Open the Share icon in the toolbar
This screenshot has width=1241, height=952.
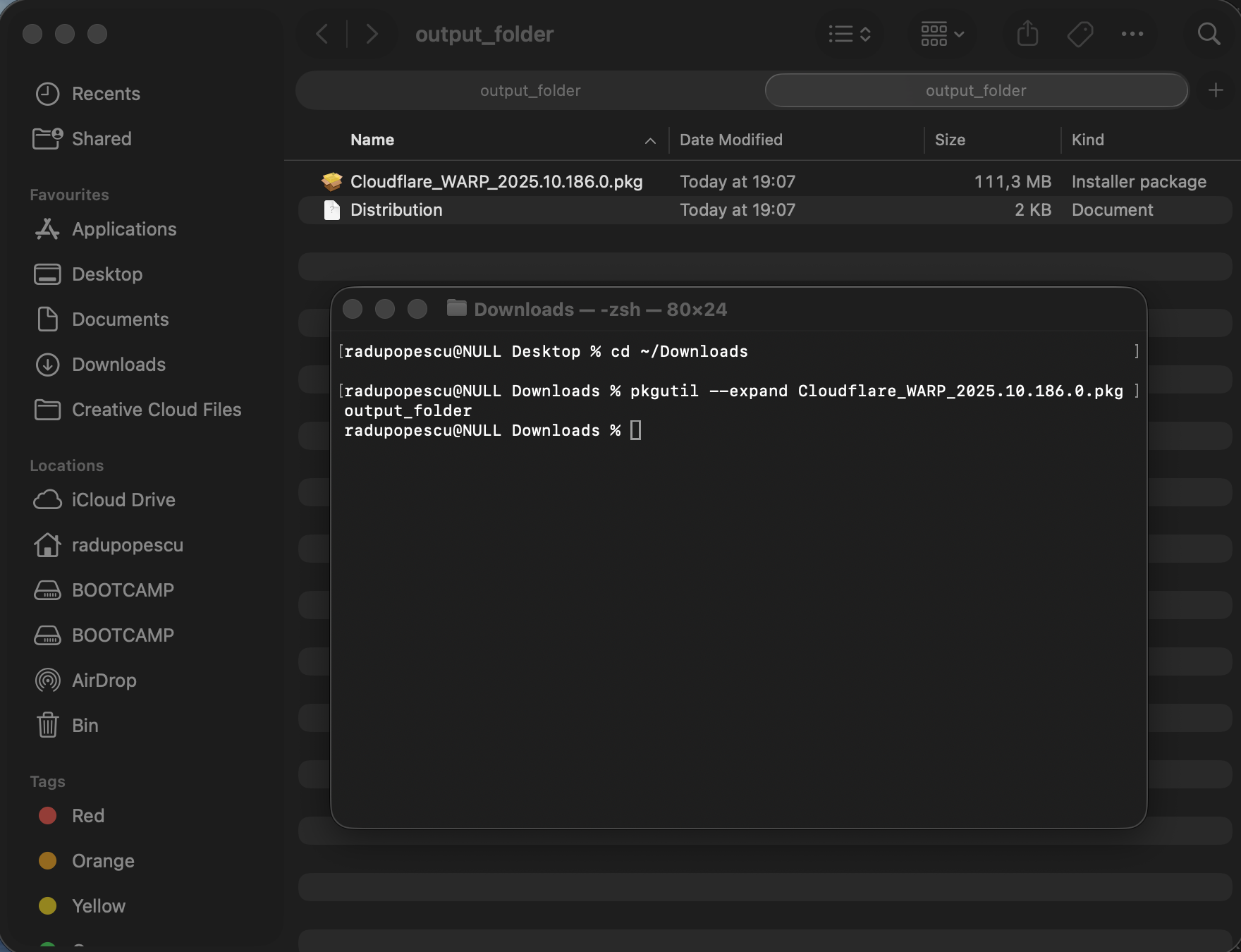coord(1027,33)
